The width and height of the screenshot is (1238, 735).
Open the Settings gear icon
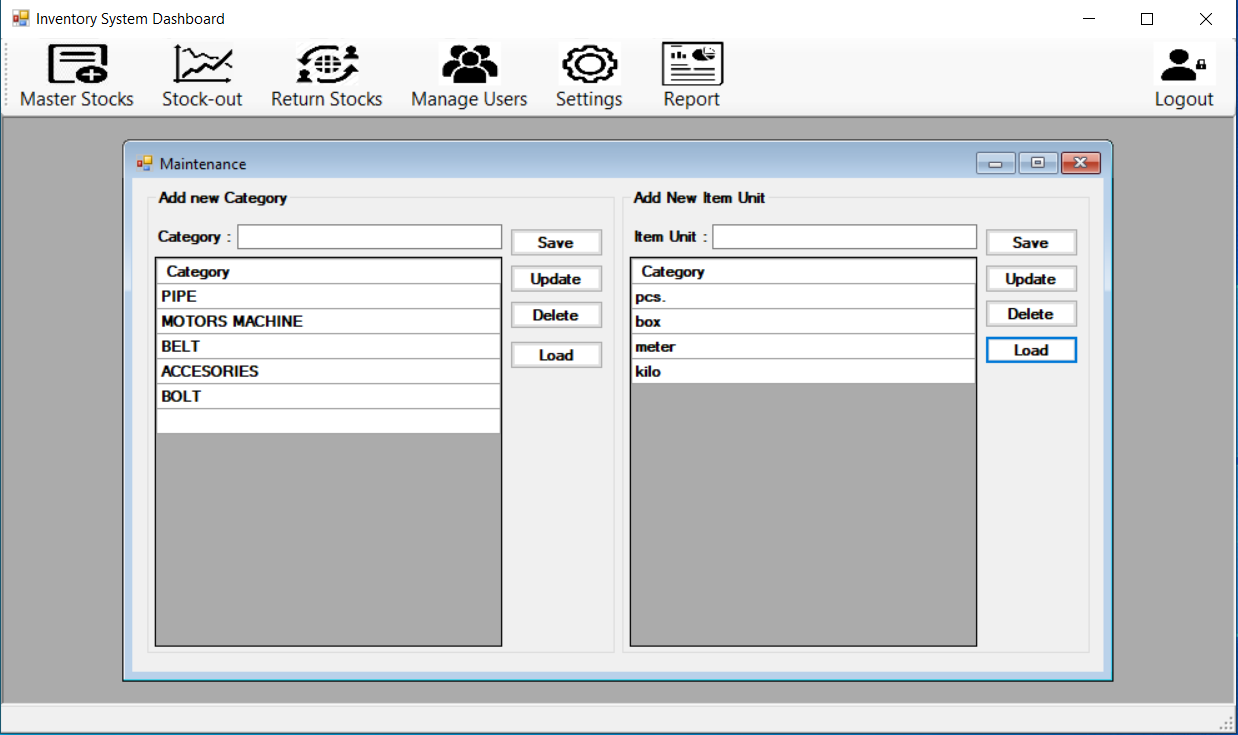589,66
